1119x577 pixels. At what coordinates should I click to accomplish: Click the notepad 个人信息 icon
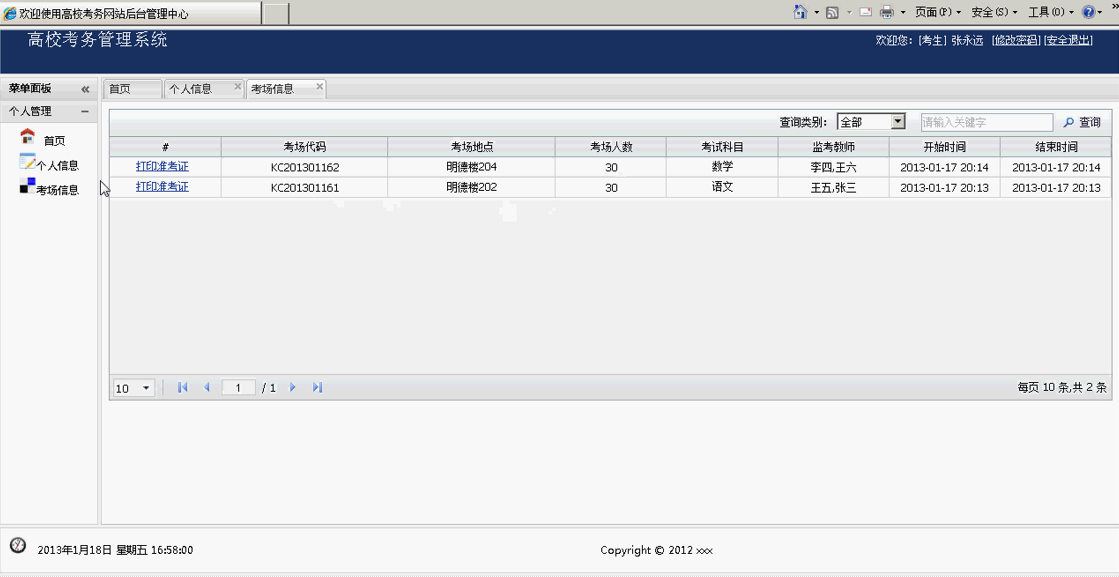coord(27,160)
